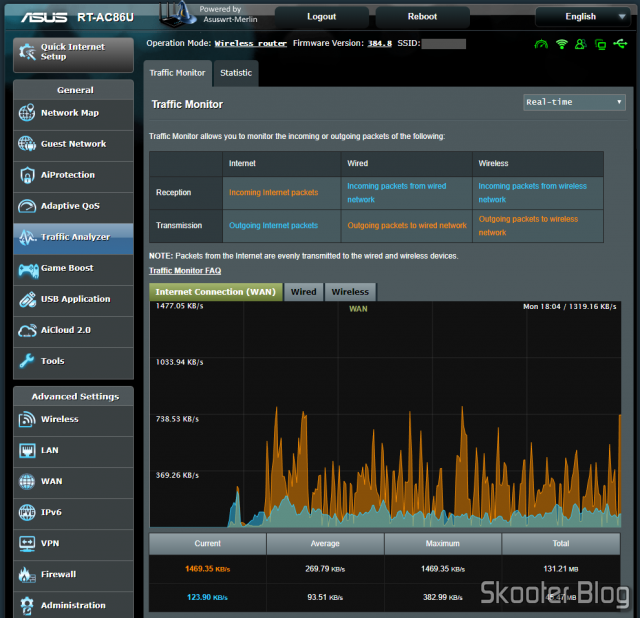Click 'Incoming packets from wired network' text
Viewport: 640px width, 618px height.
tap(397, 193)
